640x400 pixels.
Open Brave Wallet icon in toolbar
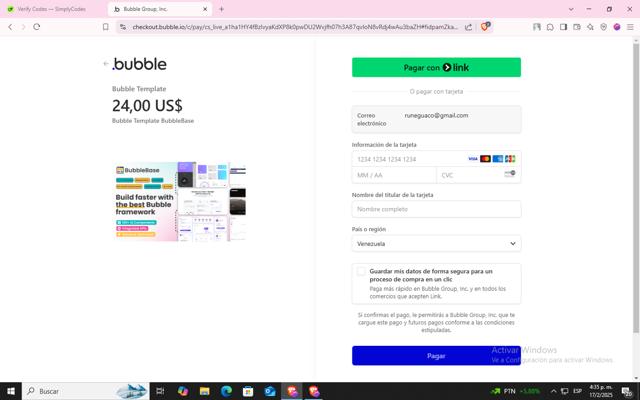click(x=577, y=27)
